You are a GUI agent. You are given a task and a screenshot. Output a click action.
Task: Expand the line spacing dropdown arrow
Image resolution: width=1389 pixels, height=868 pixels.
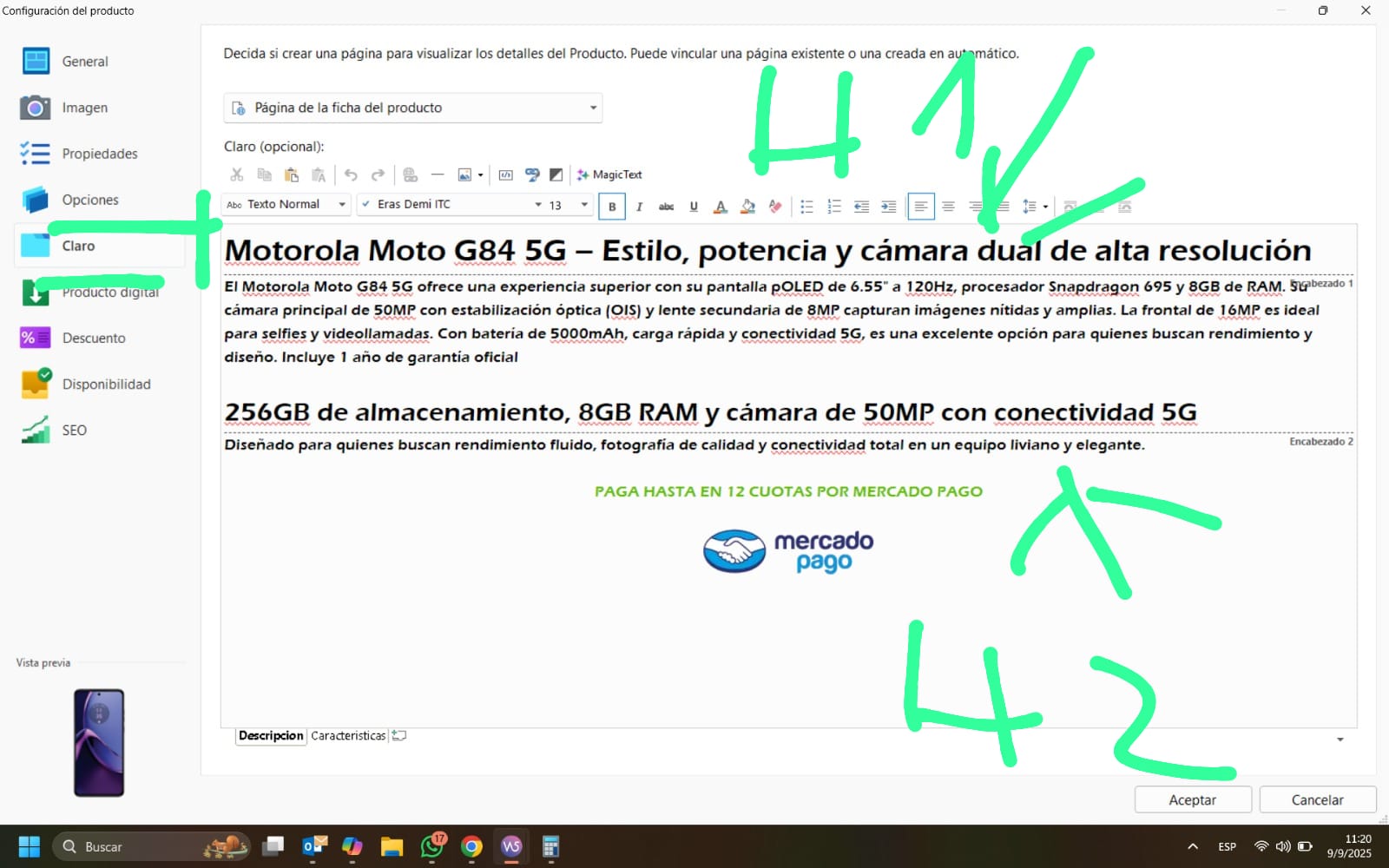click(1045, 207)
